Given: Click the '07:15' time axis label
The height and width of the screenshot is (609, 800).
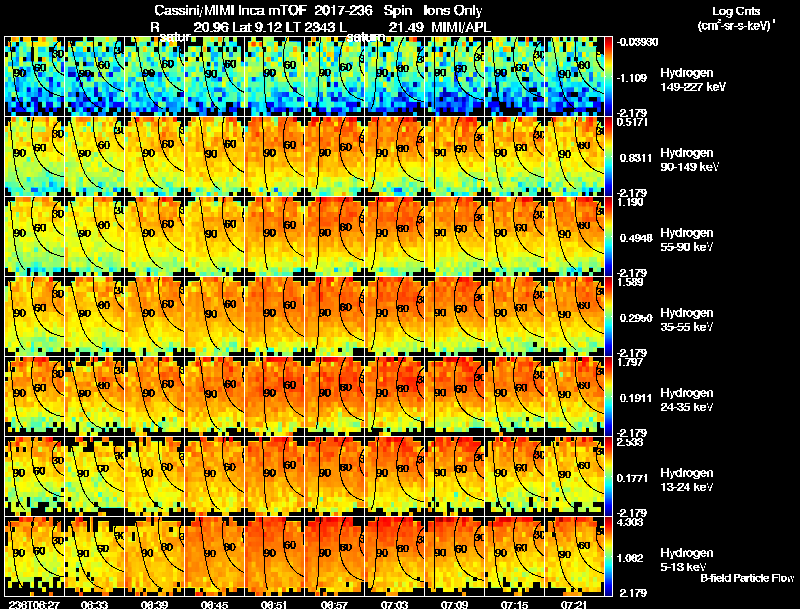Looking at the screenshot, I should pyautogui.click(x=514, y=604).
